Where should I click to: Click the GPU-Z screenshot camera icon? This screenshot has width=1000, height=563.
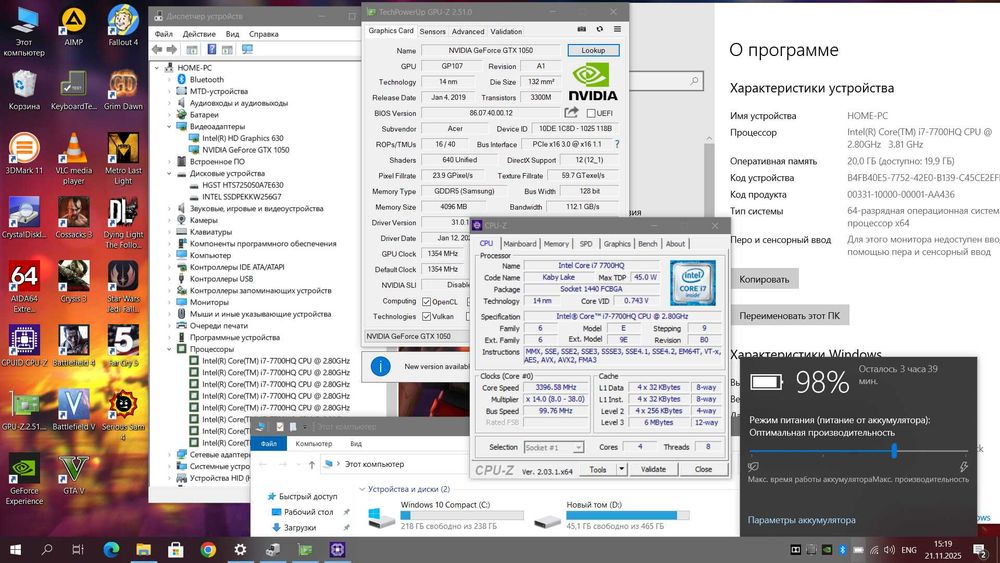(x=582, y=29)
